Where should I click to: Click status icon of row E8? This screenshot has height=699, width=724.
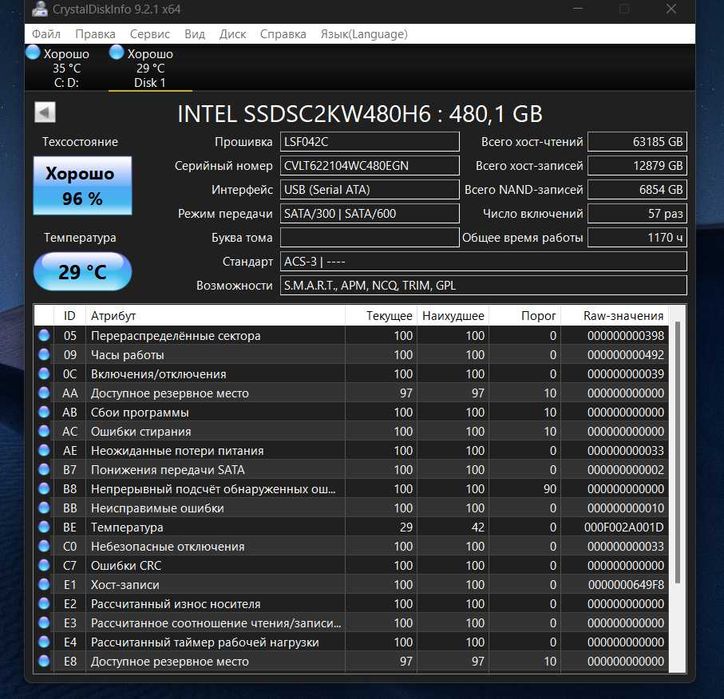[x=44, y=661]
